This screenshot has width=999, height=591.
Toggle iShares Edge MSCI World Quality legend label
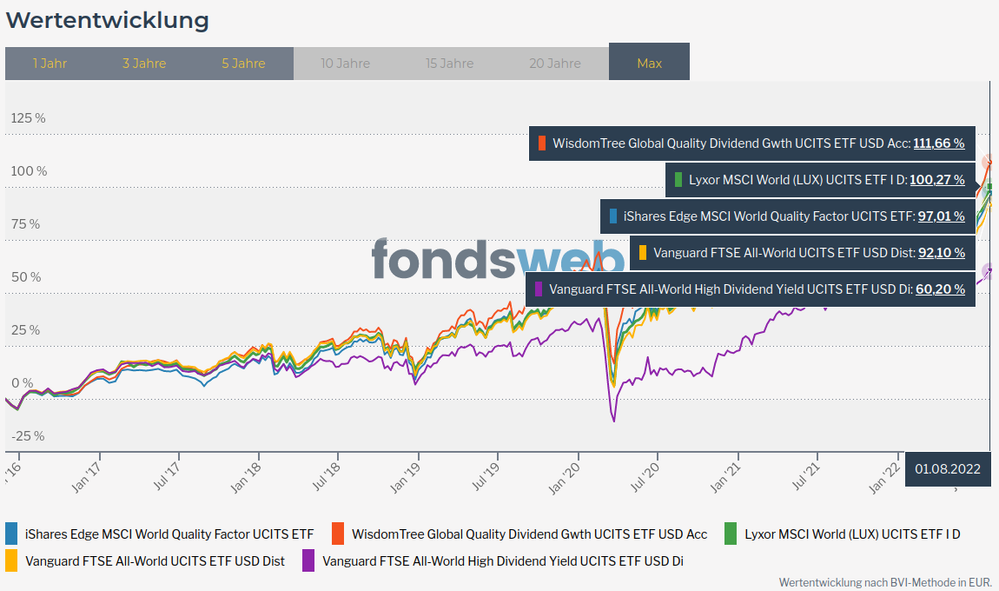[169, 534]
